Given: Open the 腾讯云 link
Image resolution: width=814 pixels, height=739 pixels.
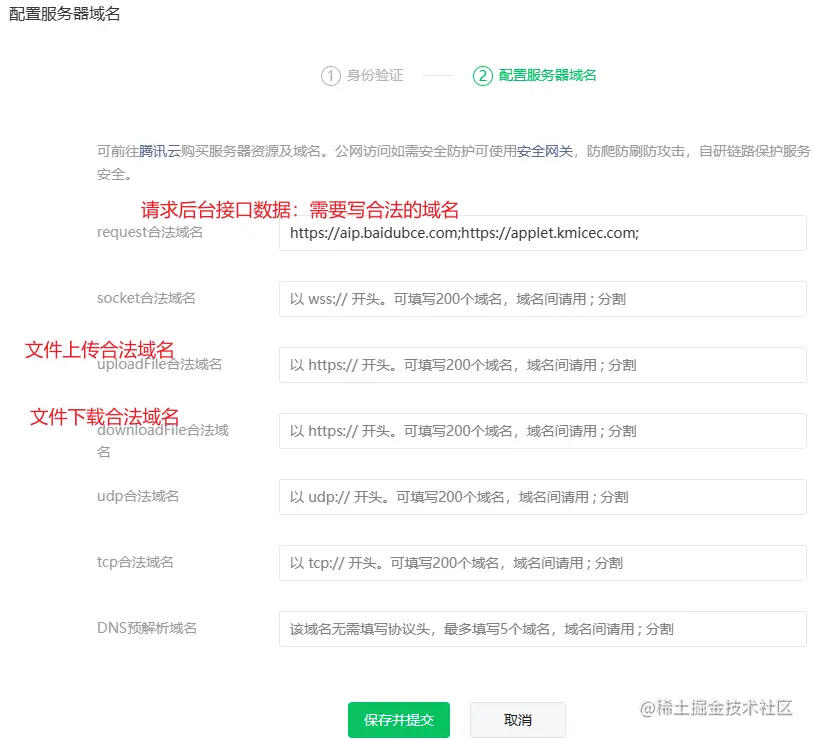Looking at the screenshot, I should point(159,151).
